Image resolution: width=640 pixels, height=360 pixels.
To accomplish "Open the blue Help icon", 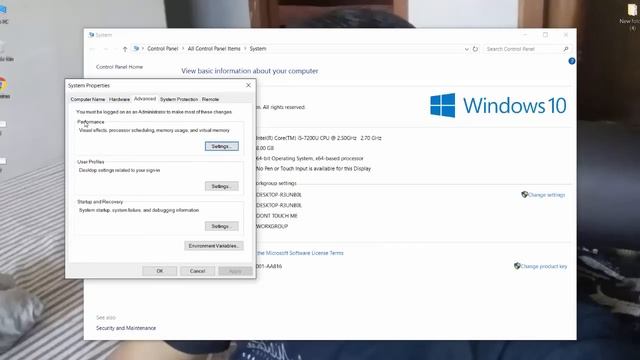I will [572, 61].
